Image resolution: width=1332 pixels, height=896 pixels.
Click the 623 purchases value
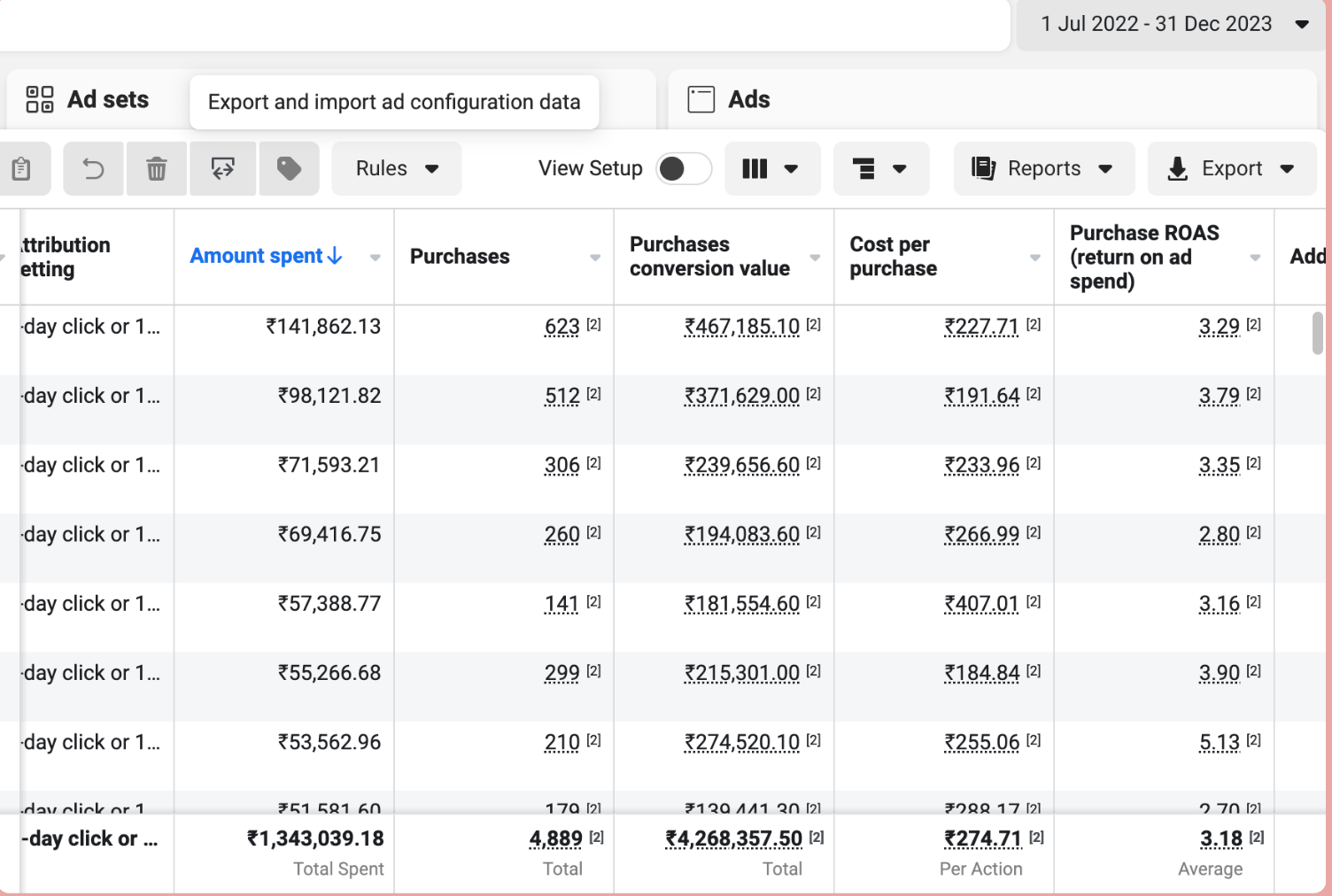(x=561, y=327)
